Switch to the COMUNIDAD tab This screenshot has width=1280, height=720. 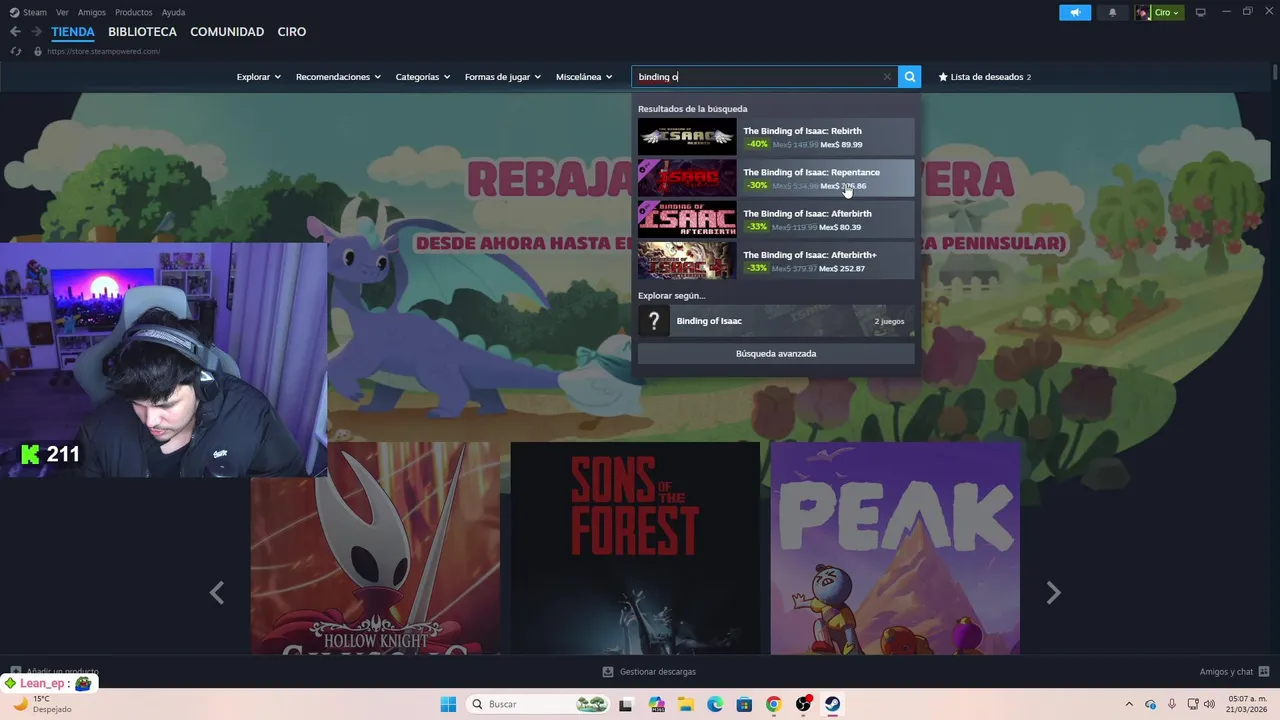[227, 32]
